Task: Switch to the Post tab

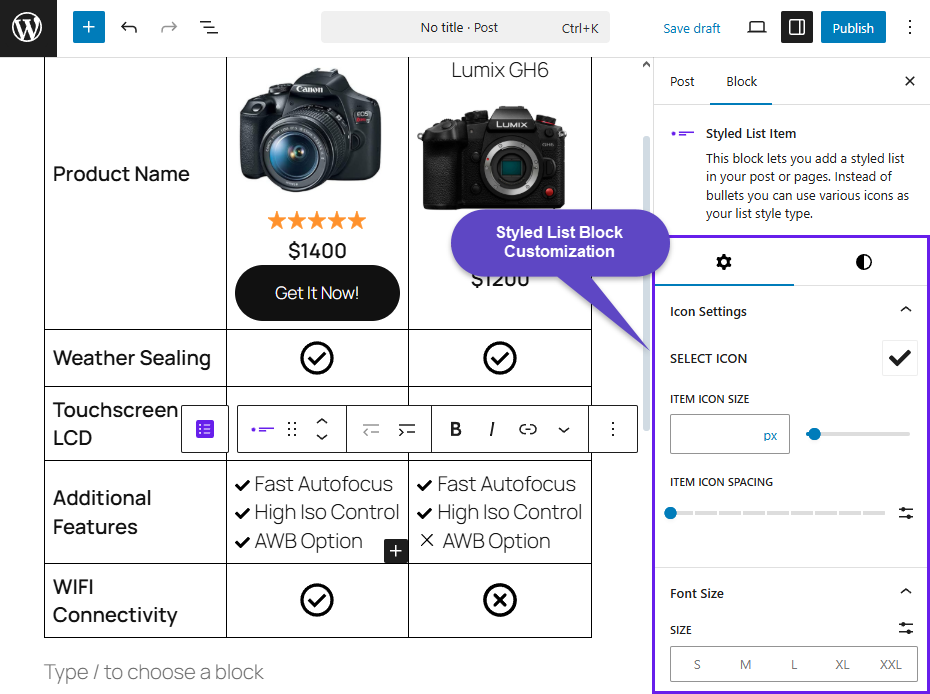Action: point(682,81)
